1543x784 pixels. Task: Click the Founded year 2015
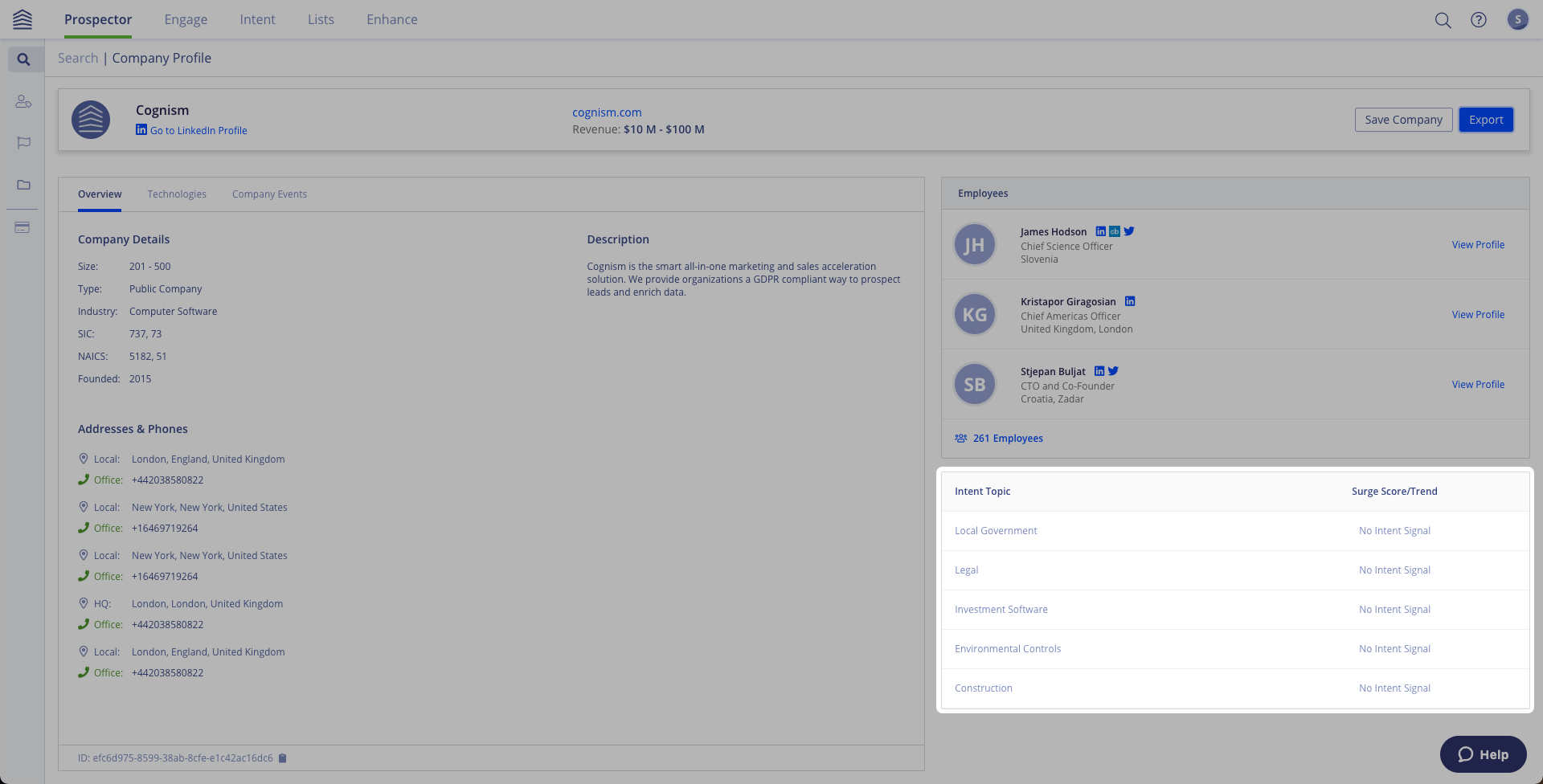coord(140,379)
